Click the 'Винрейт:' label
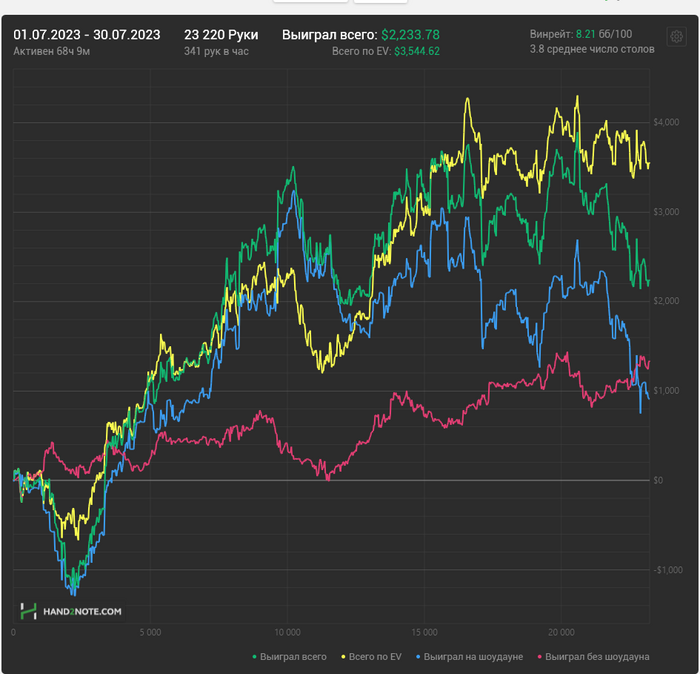 551,34
